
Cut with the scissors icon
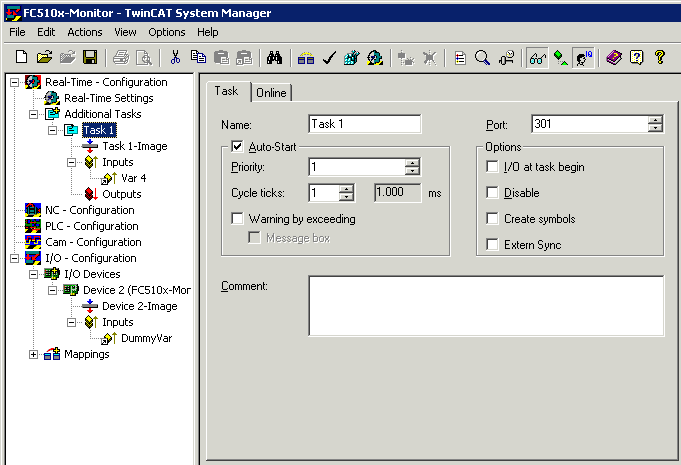(175, 57)
